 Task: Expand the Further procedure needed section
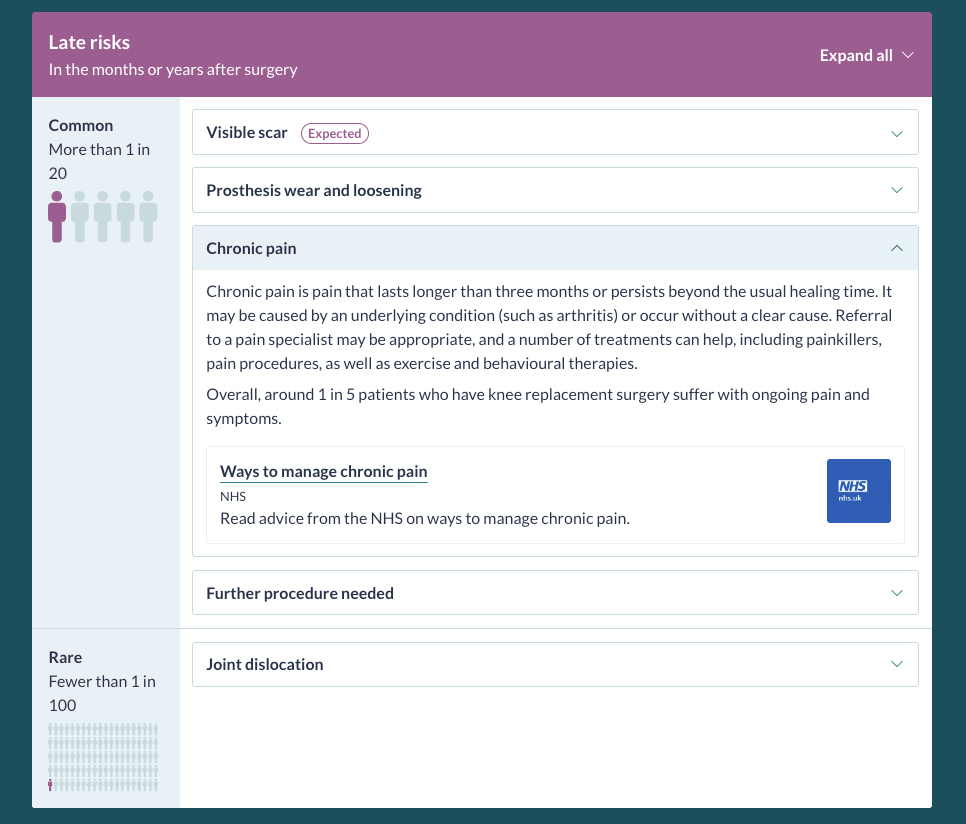coord(300,593)
